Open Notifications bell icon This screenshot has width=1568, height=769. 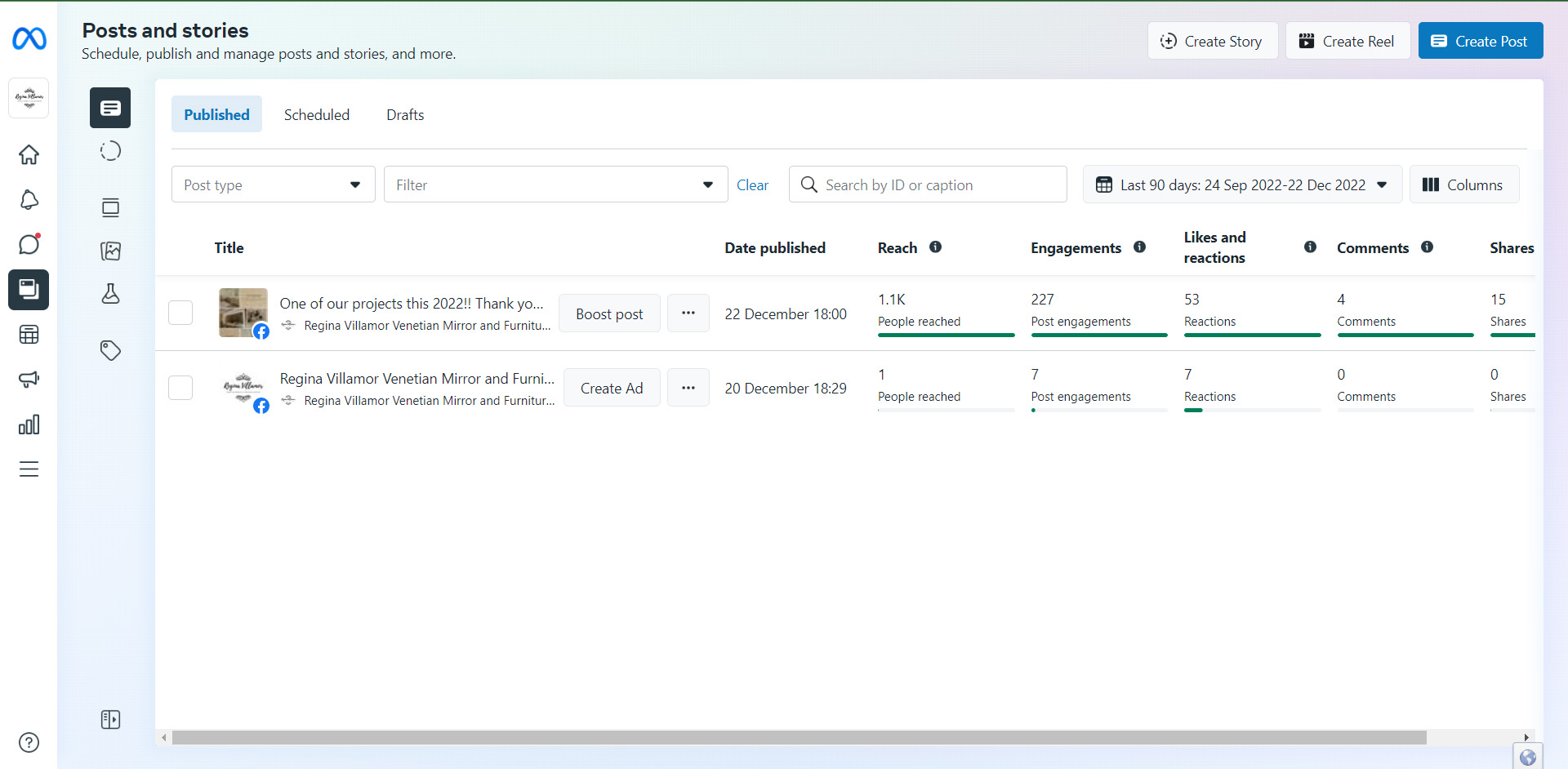click(29, 200)
